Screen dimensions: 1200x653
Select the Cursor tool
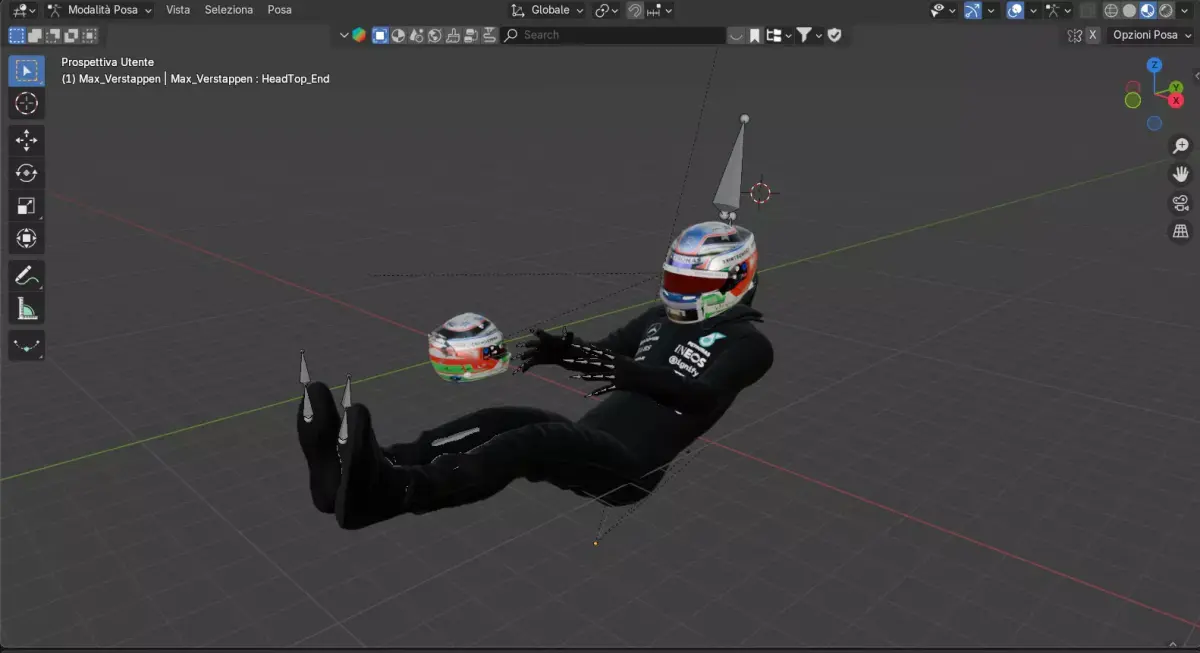click(27, 104)
